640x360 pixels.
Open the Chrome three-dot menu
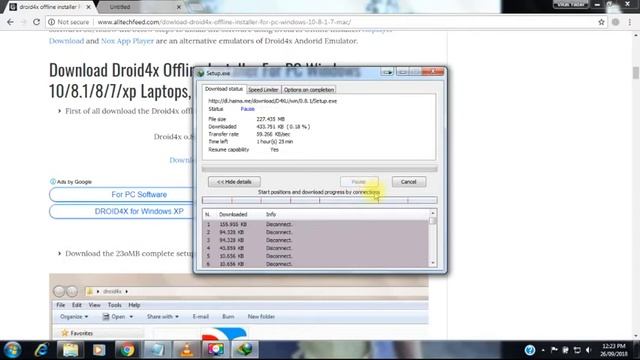click(630, 22)
